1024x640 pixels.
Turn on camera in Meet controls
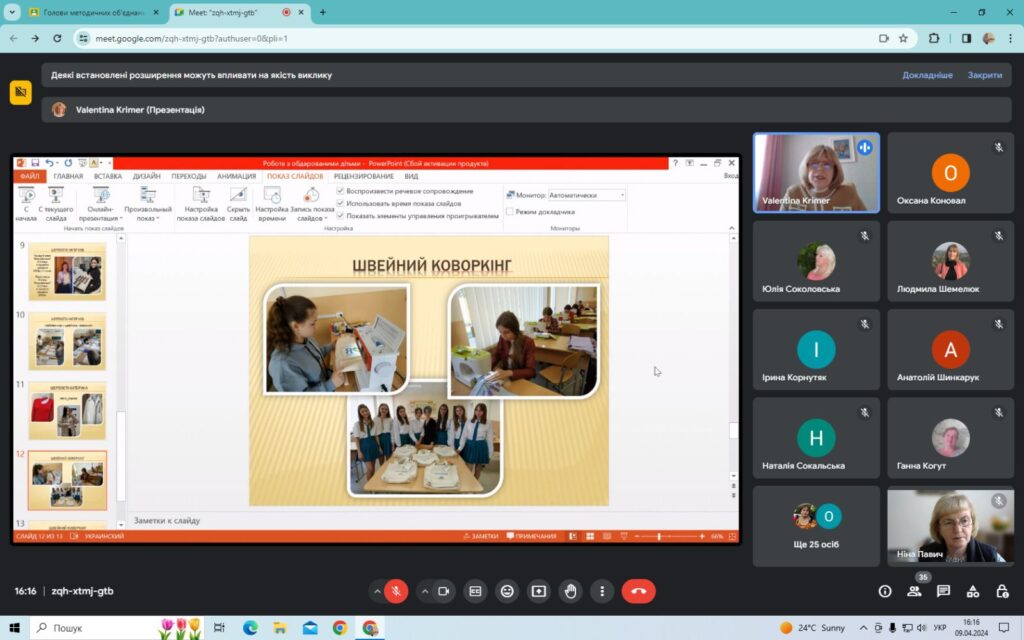coord(444,591)
